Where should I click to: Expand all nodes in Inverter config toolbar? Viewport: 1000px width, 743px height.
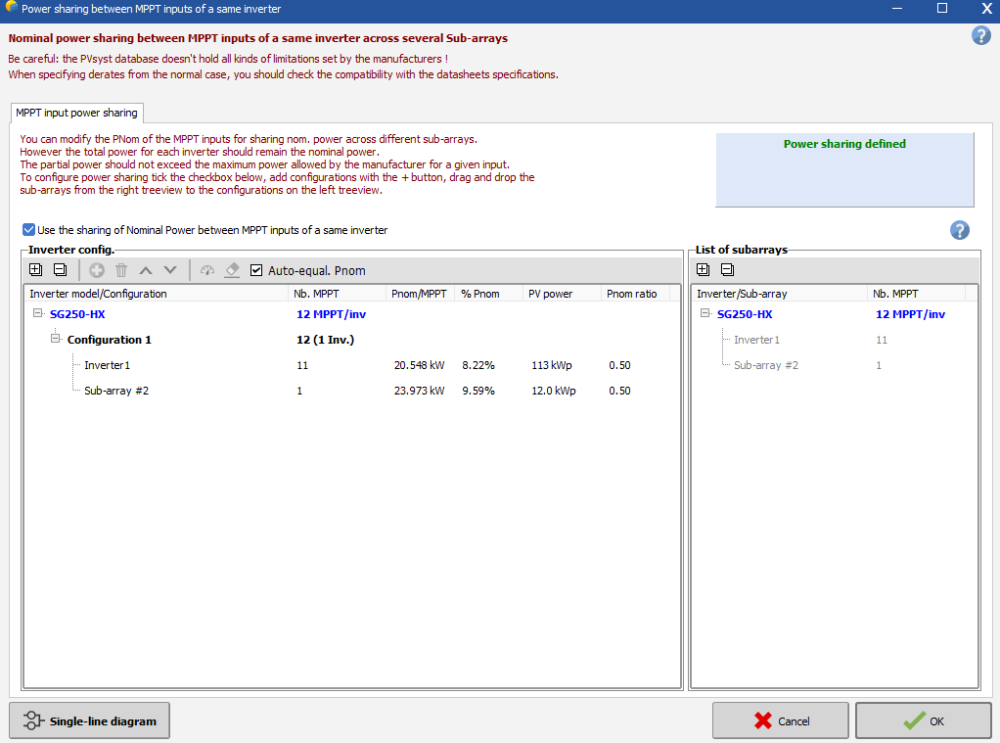[x=36, y=270]
